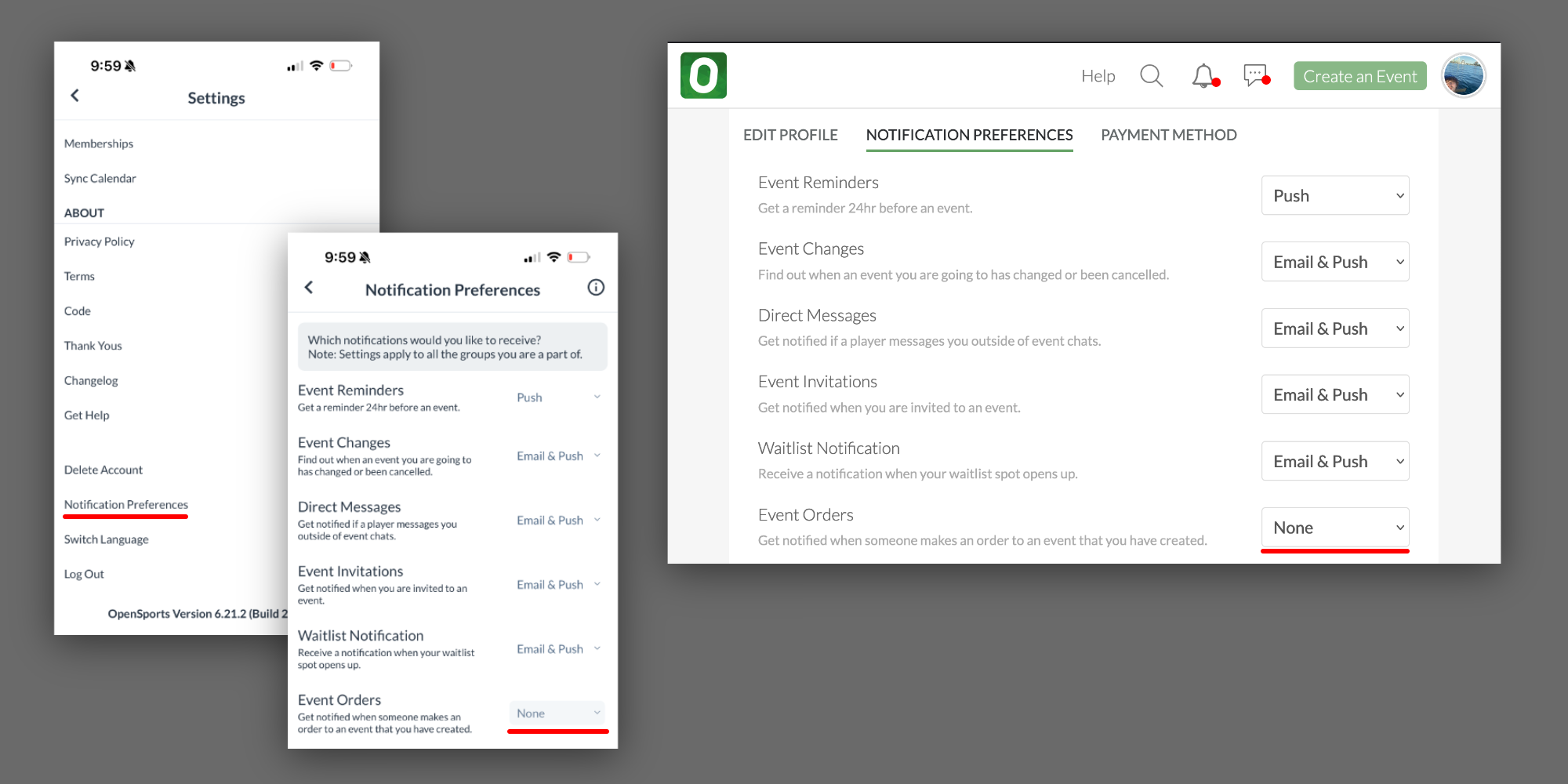Switch to the Payment Method tab
This screenshot has height=784, width=1568.
coord(1168,135)
